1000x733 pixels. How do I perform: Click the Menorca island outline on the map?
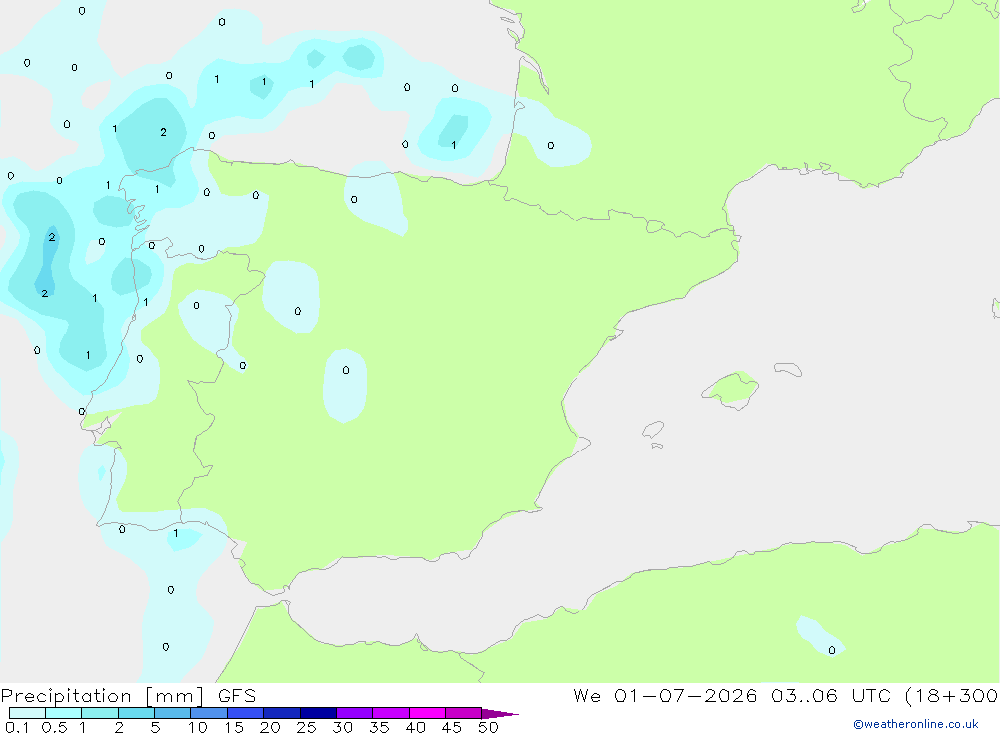coord(788,369)
